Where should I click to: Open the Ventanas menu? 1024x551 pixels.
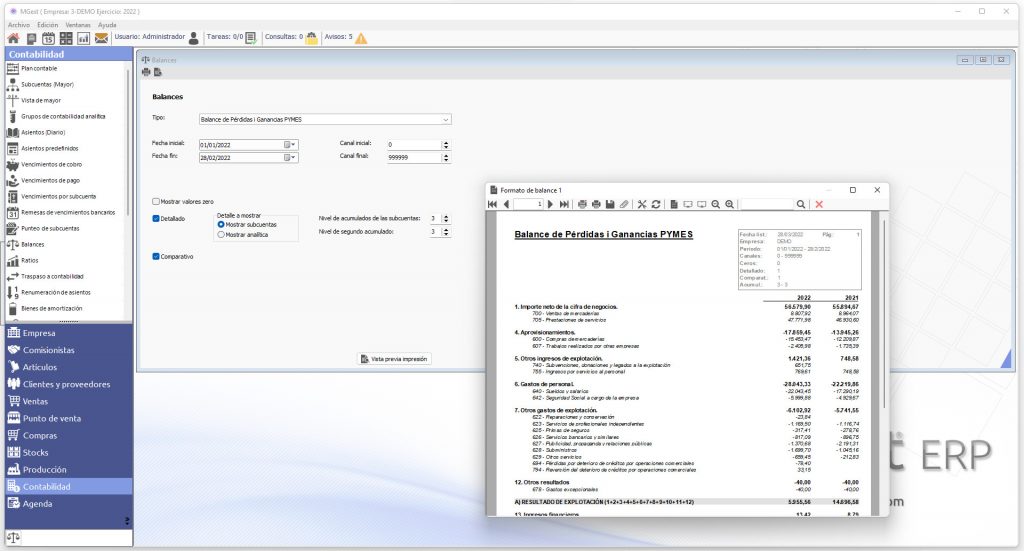(78, 25)
